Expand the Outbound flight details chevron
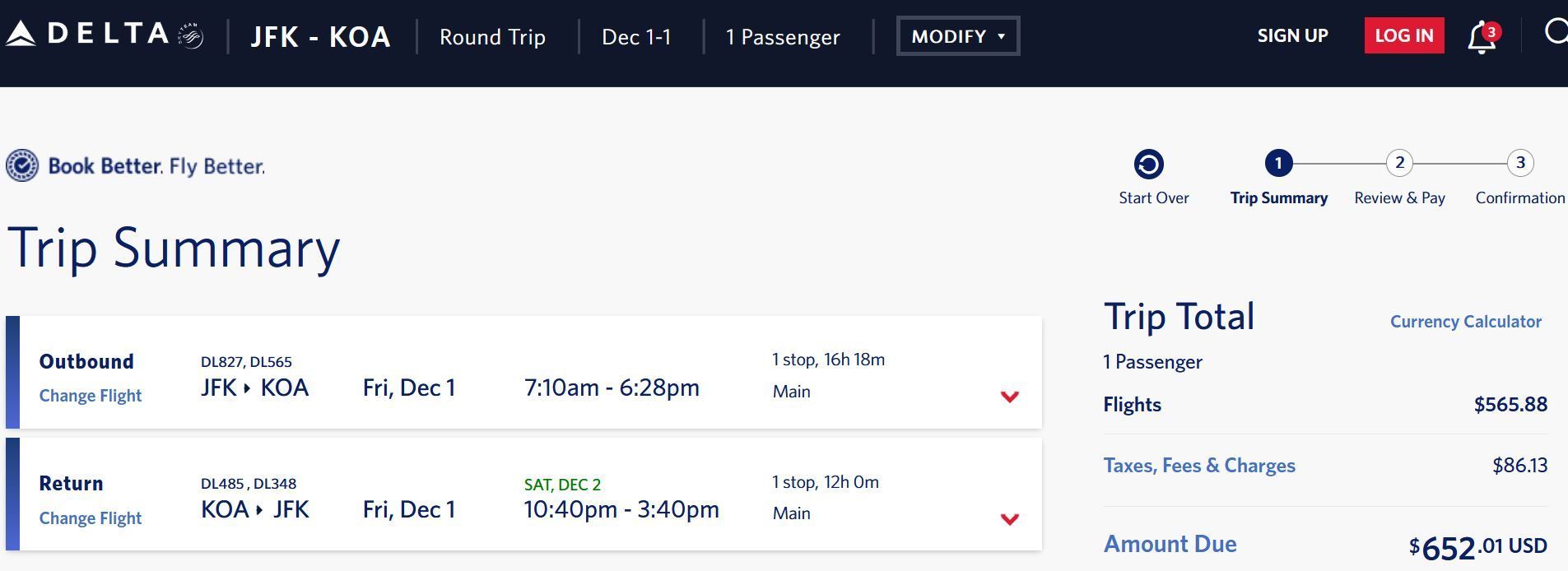 (1009, 397)
